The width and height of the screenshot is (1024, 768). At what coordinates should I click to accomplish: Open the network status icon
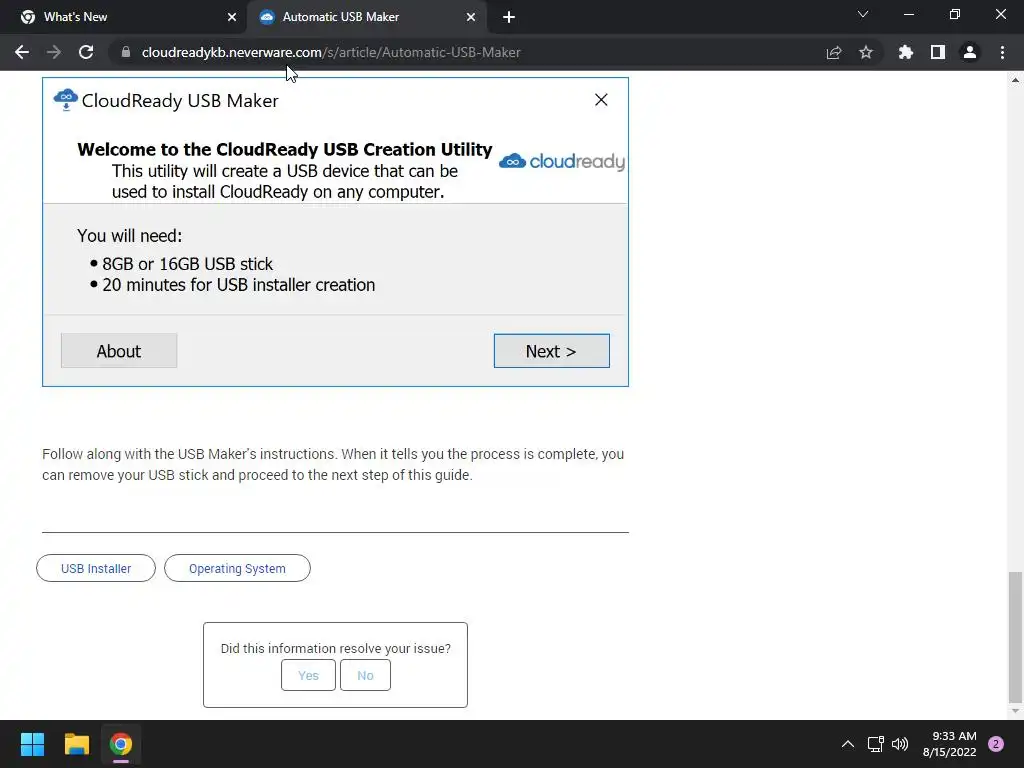875,744
